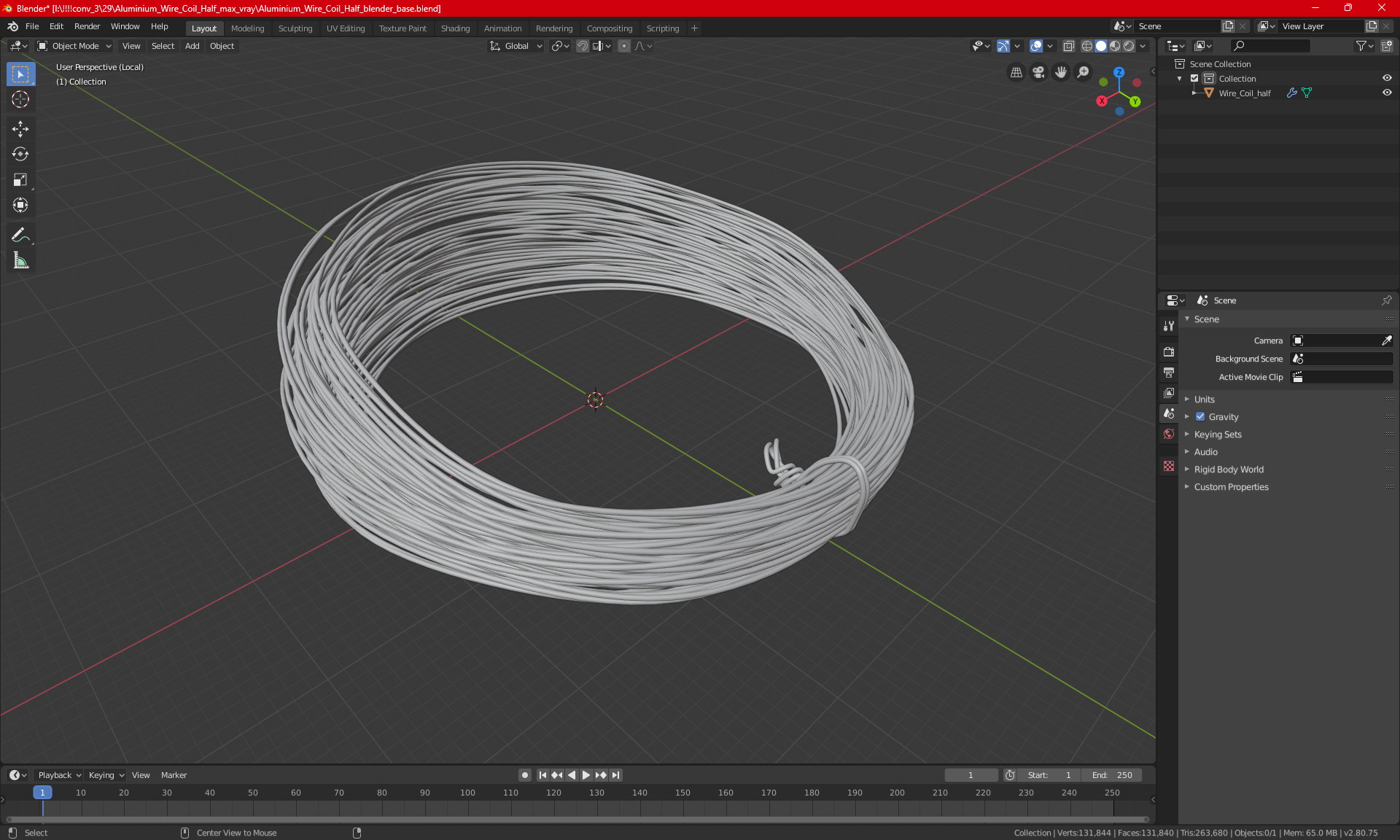Open the Keying popover in the timeline
The image size is (1400, 840).
point(106,775)
